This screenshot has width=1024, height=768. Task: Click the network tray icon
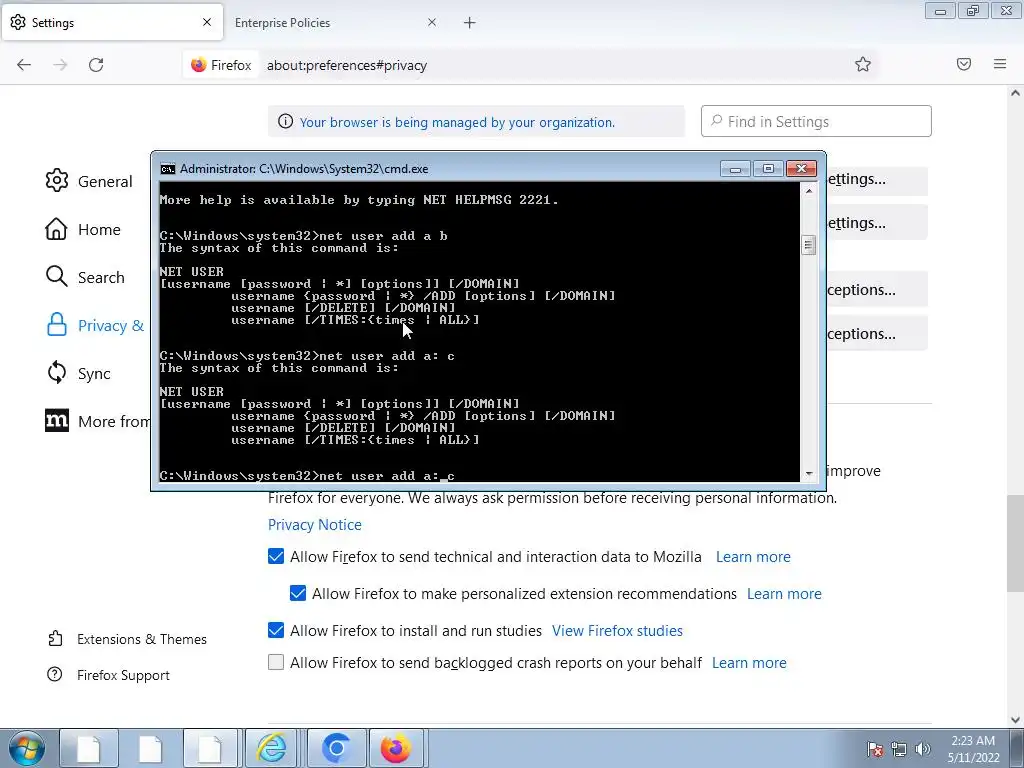899,748
